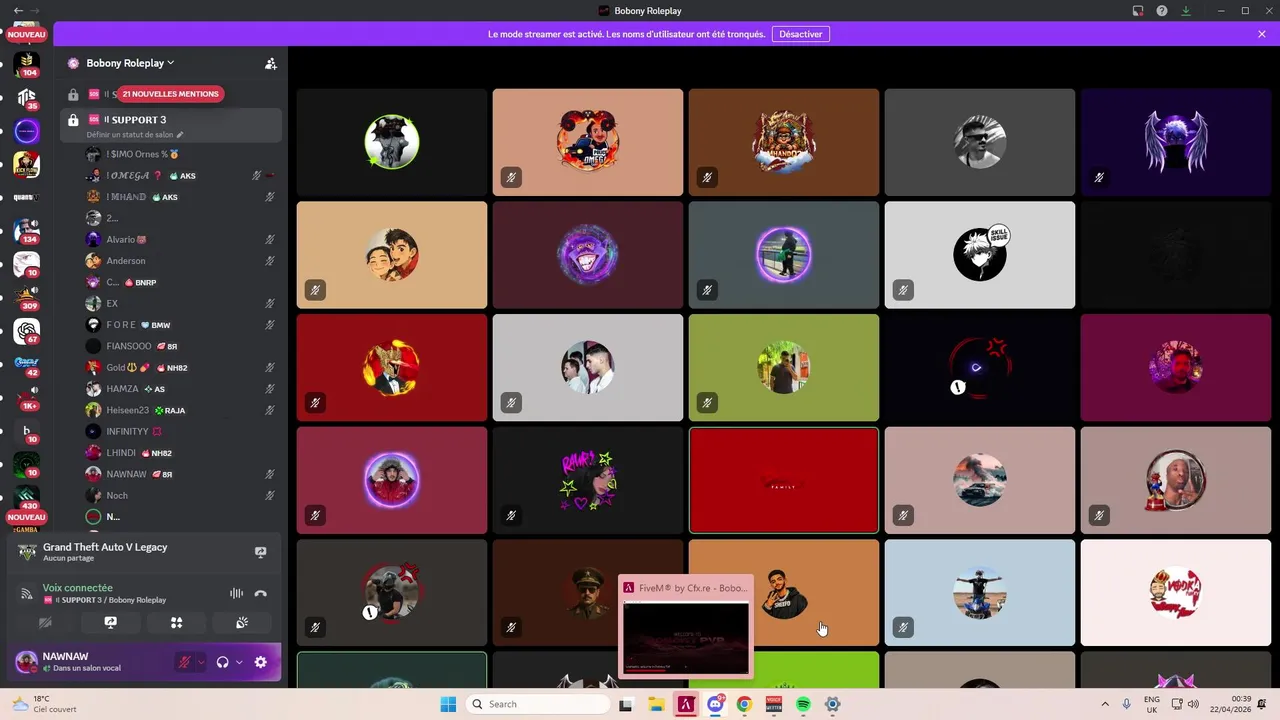Go back with the top-left arrow
The image size is (1280, 720).
pos(18,10)
